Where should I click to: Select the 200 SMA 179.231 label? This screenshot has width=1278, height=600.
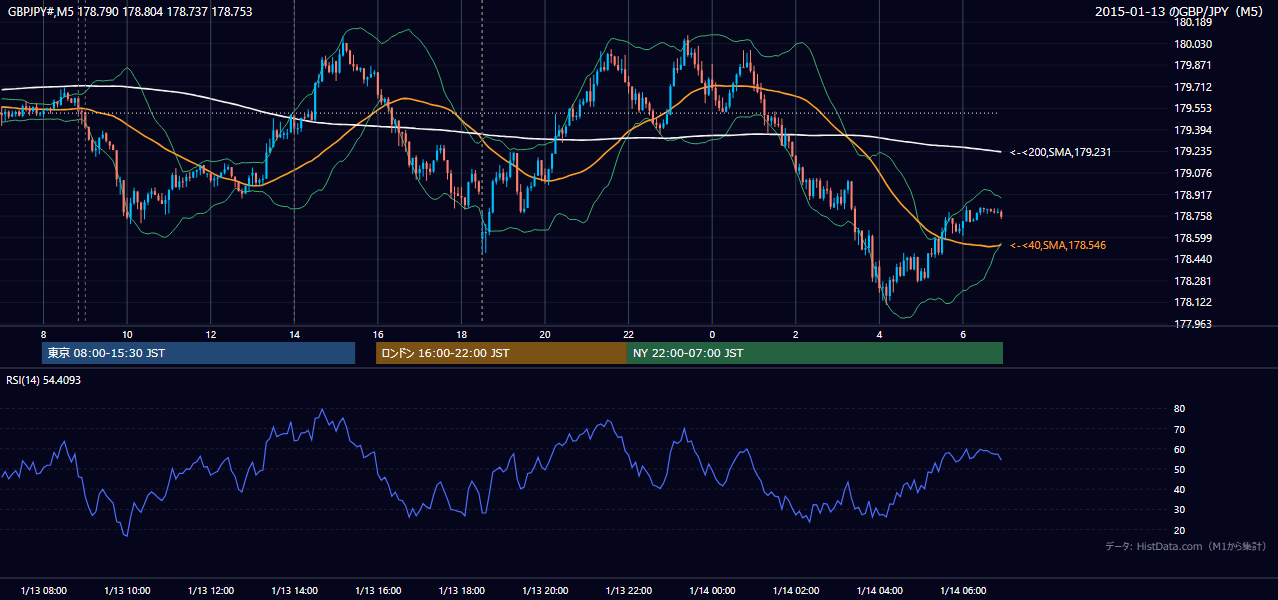pos(1061,152)
